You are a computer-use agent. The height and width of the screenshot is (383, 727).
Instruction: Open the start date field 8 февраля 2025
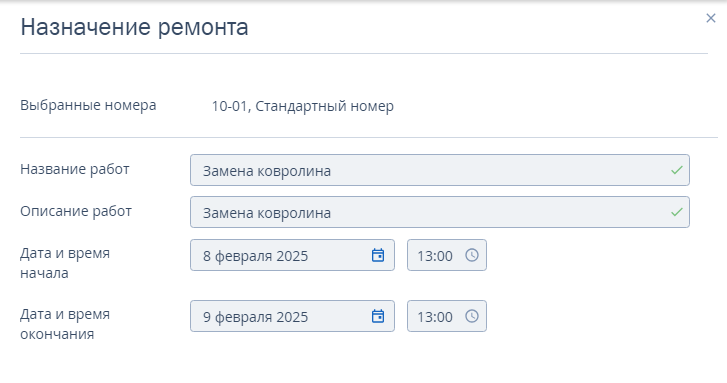292,255
